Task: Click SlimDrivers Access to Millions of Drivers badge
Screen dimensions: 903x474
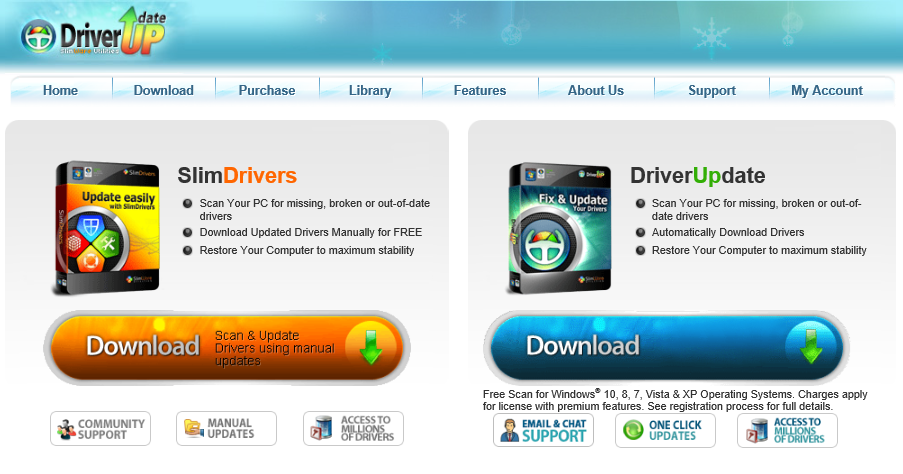Action: [353, 429]
